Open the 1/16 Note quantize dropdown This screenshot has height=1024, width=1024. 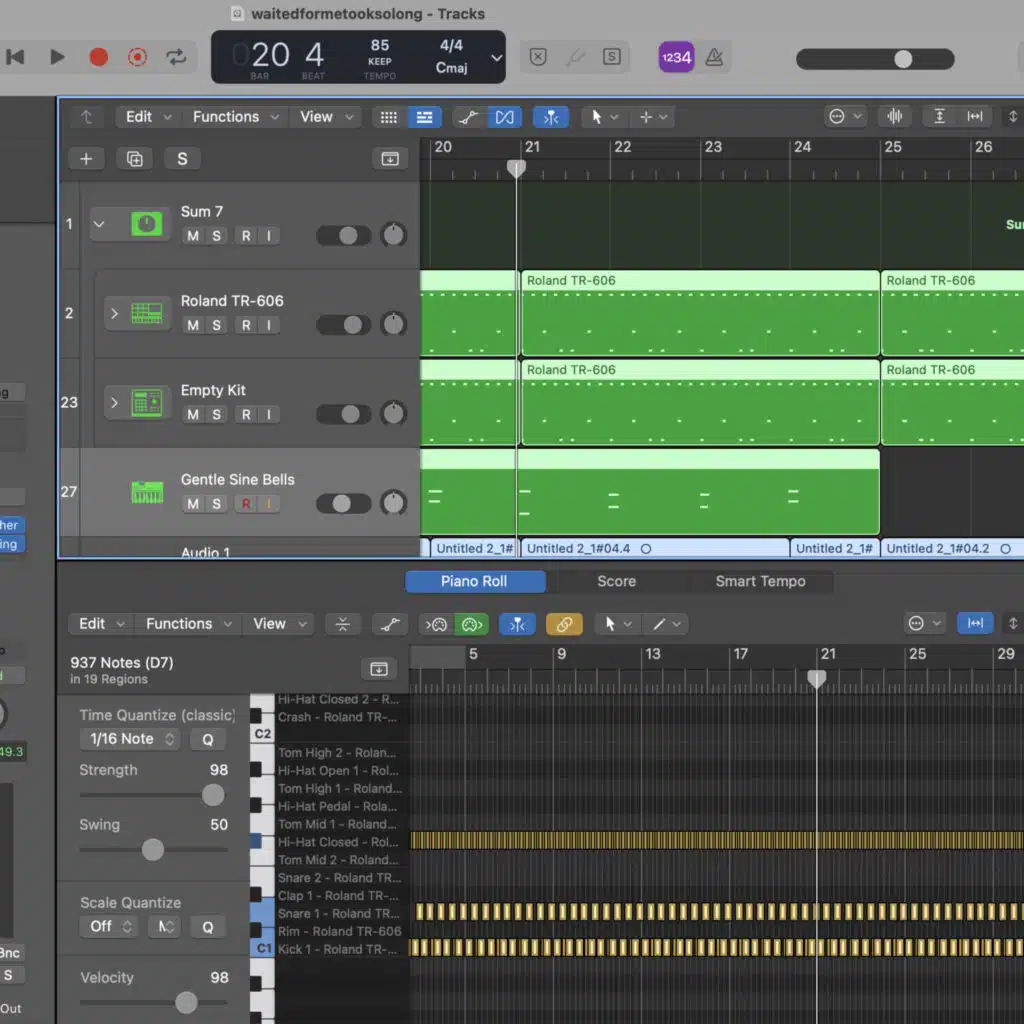pyautogui.click(x=129, y=739)
